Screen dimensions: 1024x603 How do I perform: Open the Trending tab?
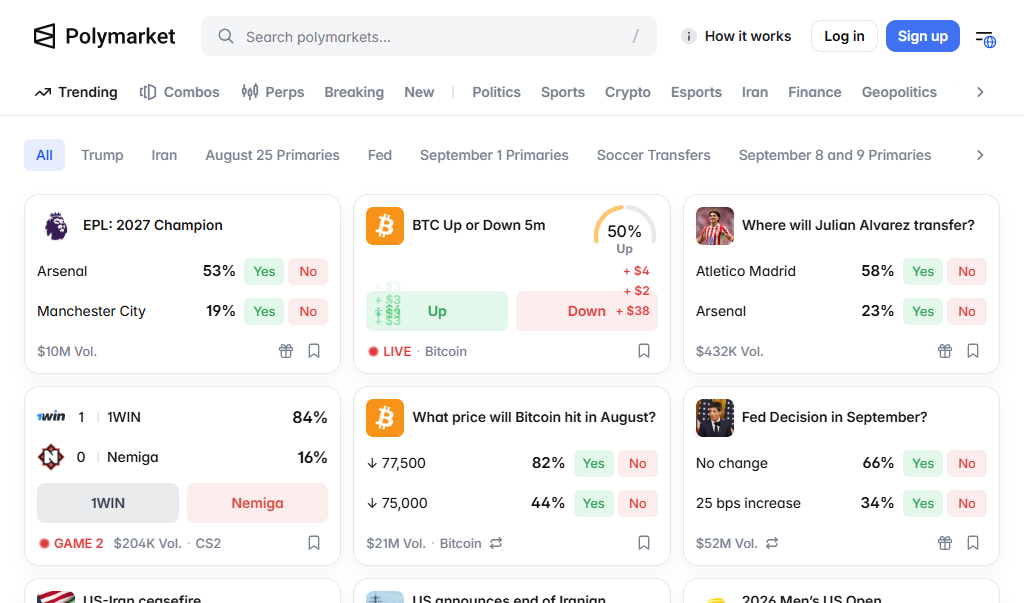click(76, 92)
